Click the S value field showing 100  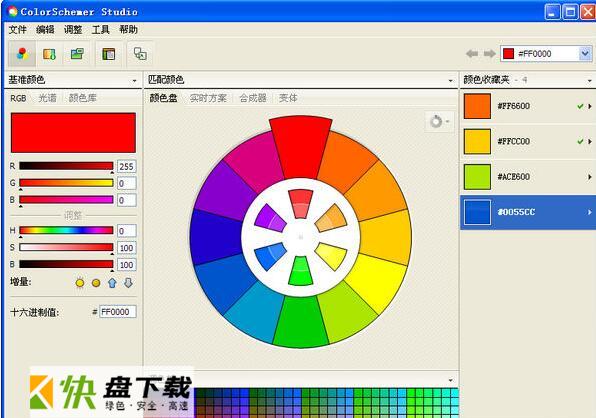coord(127,248)
